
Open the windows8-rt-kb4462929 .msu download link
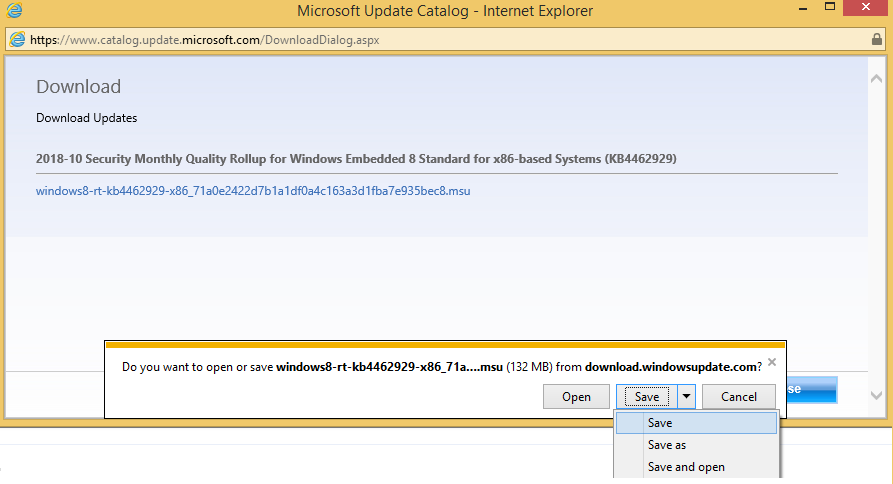point(253,191)
